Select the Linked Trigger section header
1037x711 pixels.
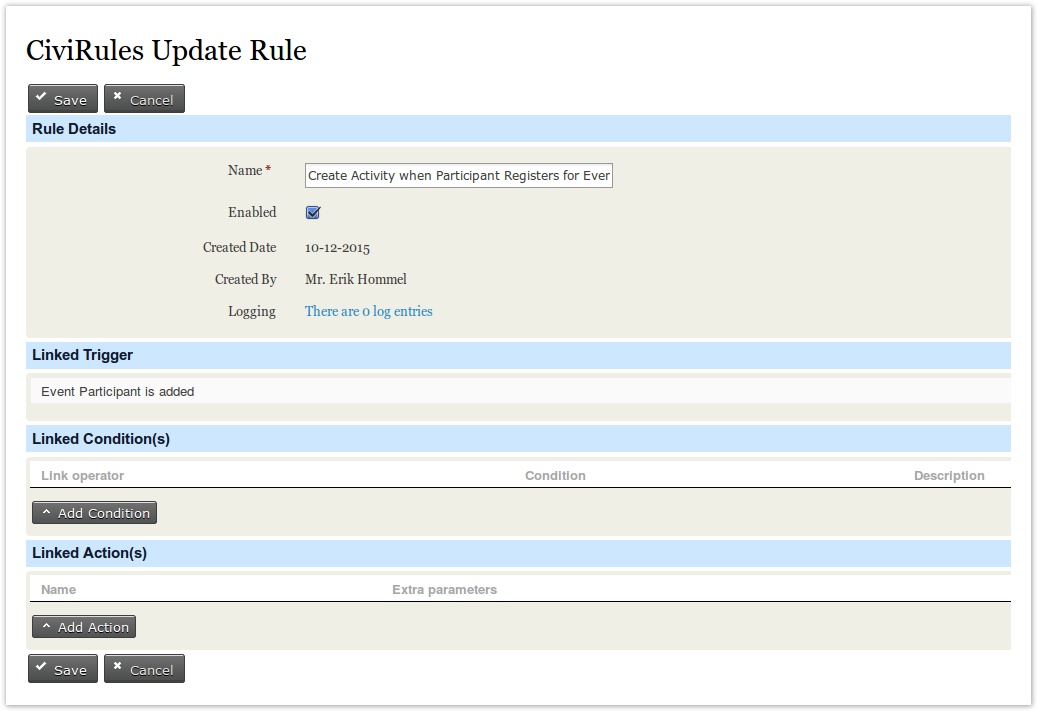(x=82, y=355)
